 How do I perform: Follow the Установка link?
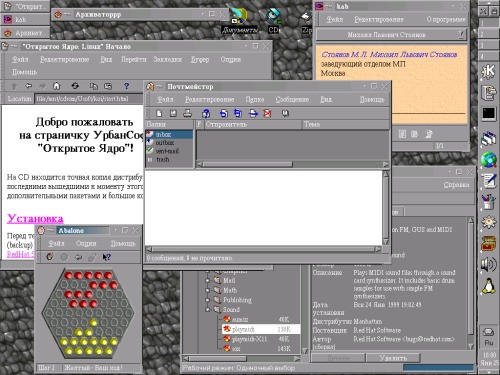pos(35,218)
